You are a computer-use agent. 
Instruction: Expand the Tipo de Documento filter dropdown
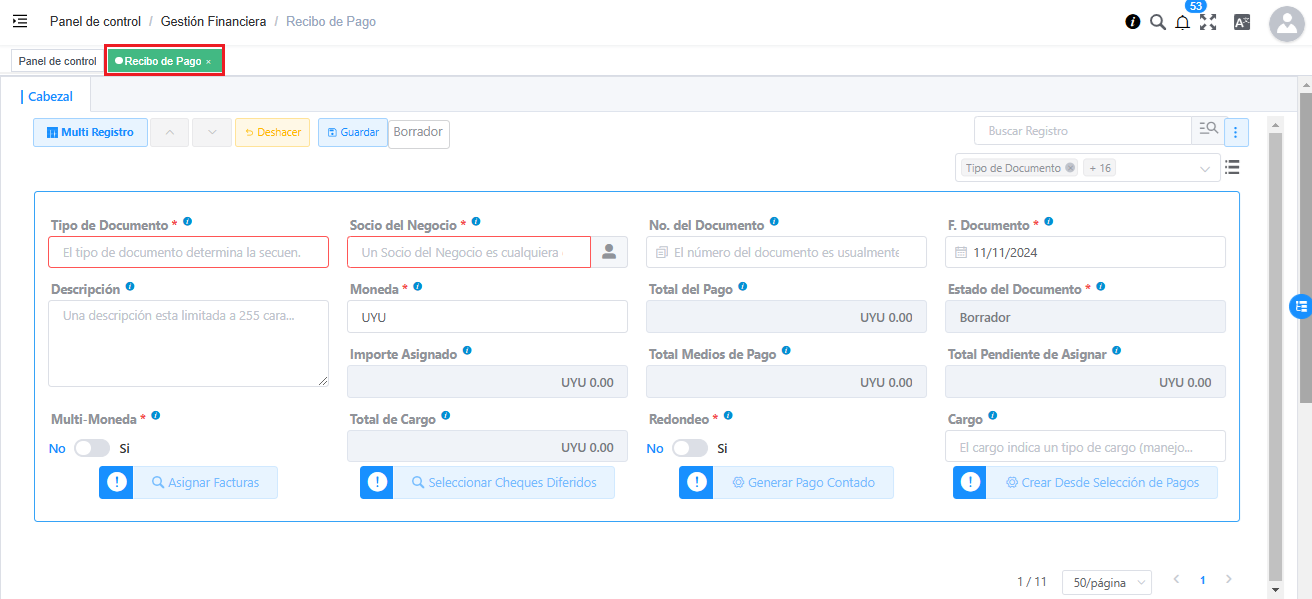(1204, 169)
